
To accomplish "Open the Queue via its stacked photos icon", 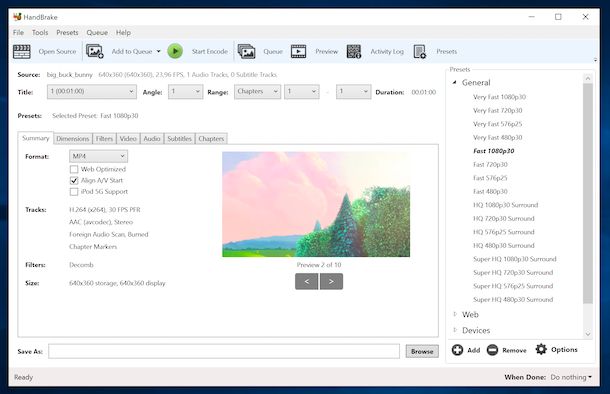I will 246,51.
